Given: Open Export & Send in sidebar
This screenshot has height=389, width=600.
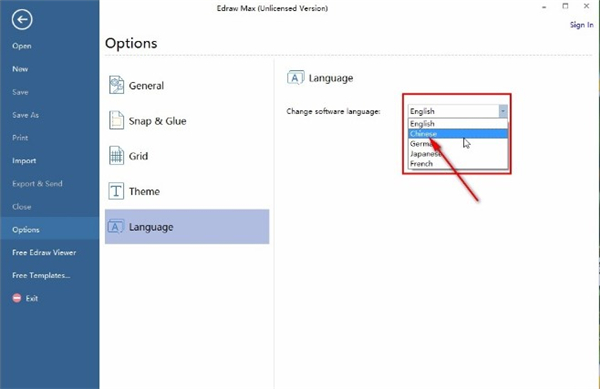Looking at the screenshot, I should point(37,184).
